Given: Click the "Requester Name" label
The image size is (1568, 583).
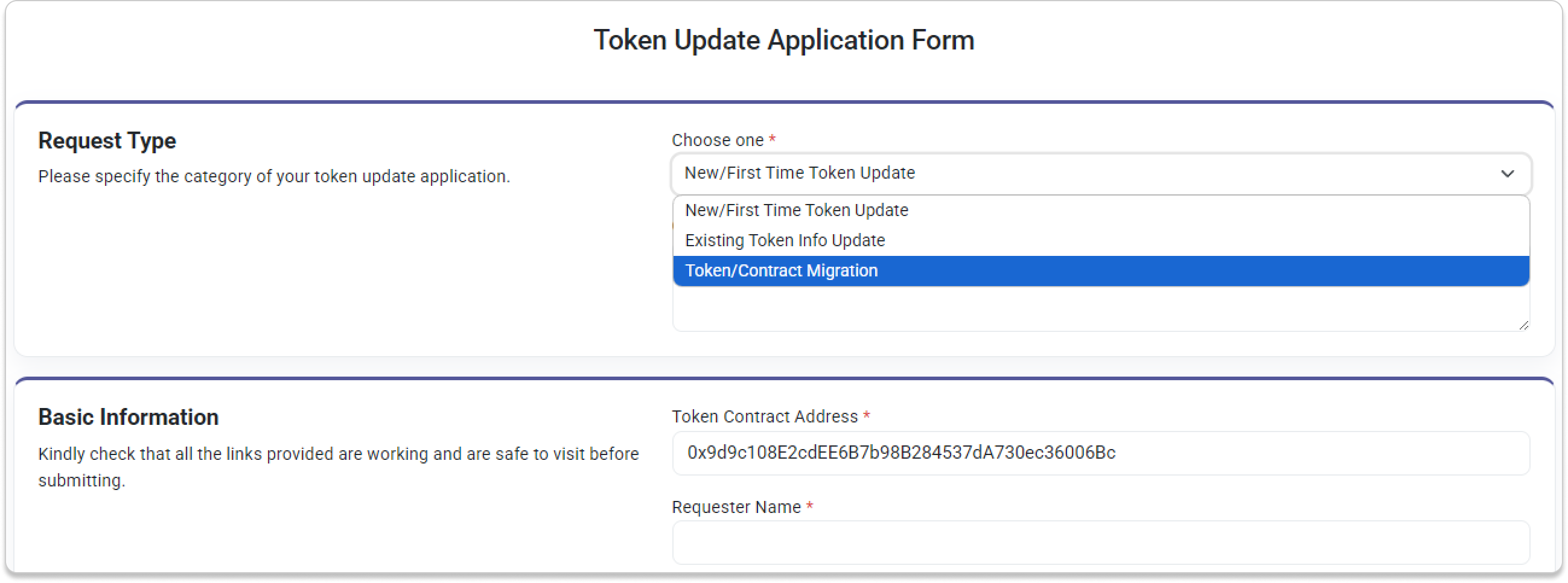Looking at the screenshot, I should 736,508.
